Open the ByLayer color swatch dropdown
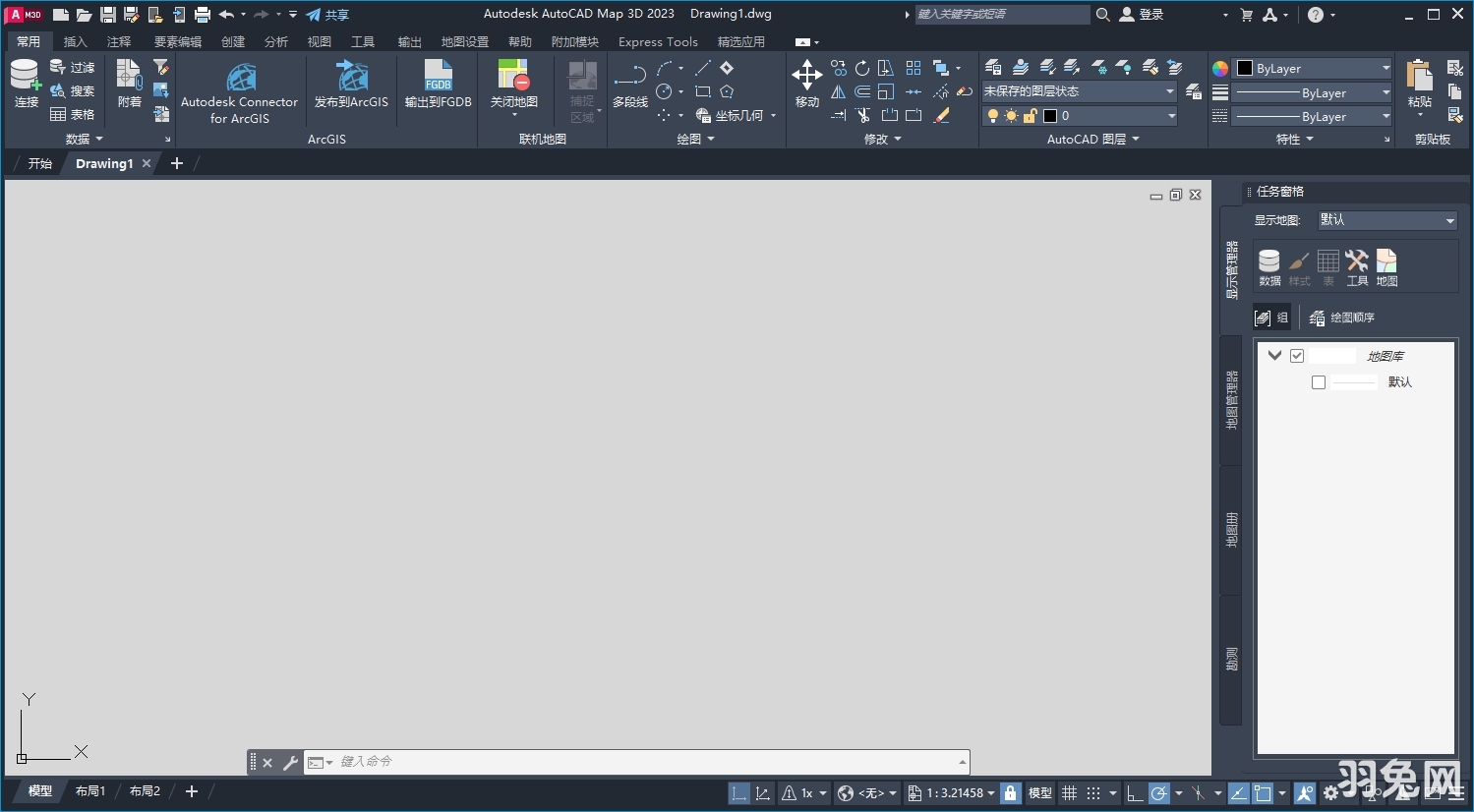Image resolution: width=1474 pixels, height=812 pixels. [1388, 68]
